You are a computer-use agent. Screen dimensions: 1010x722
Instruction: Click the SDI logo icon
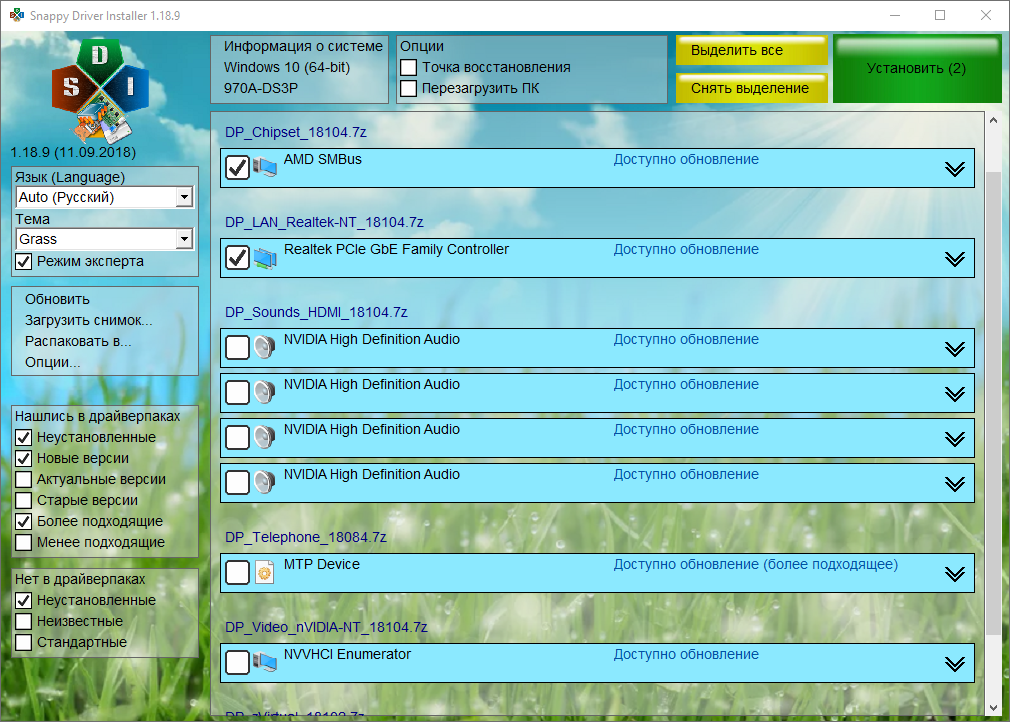(100, 90)
